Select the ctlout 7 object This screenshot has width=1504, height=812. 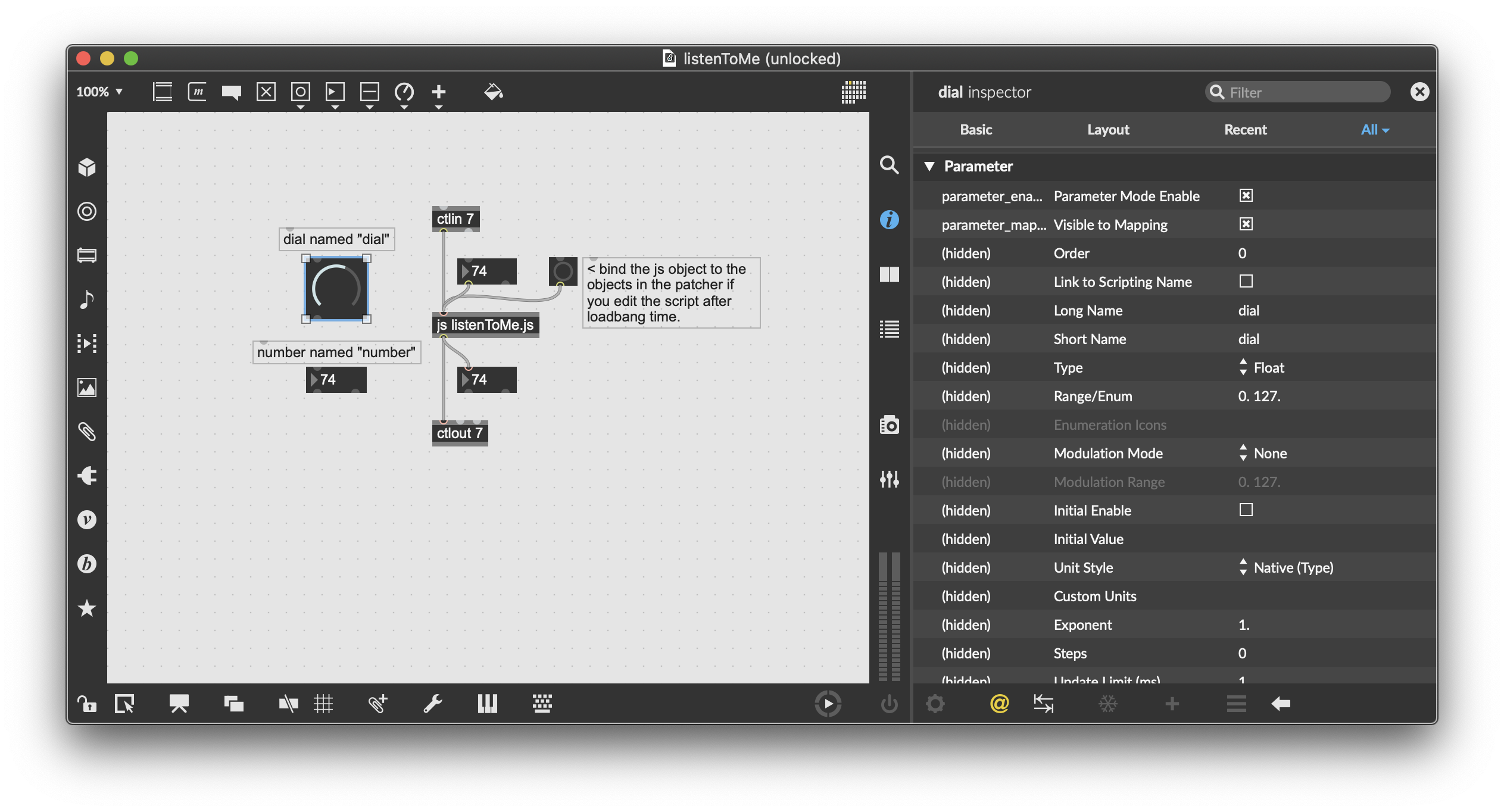coord(460,433)
